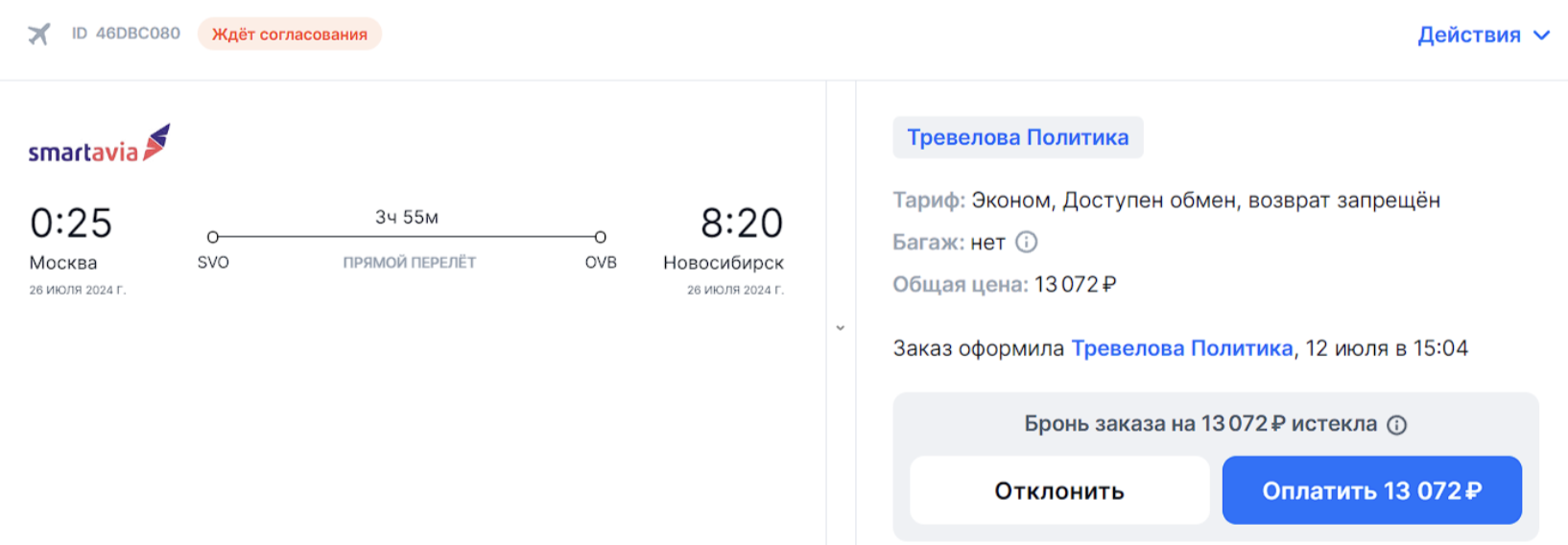Click the Отклонить button
Viewport: 1568px width, 545px height.
[1059, 490]
